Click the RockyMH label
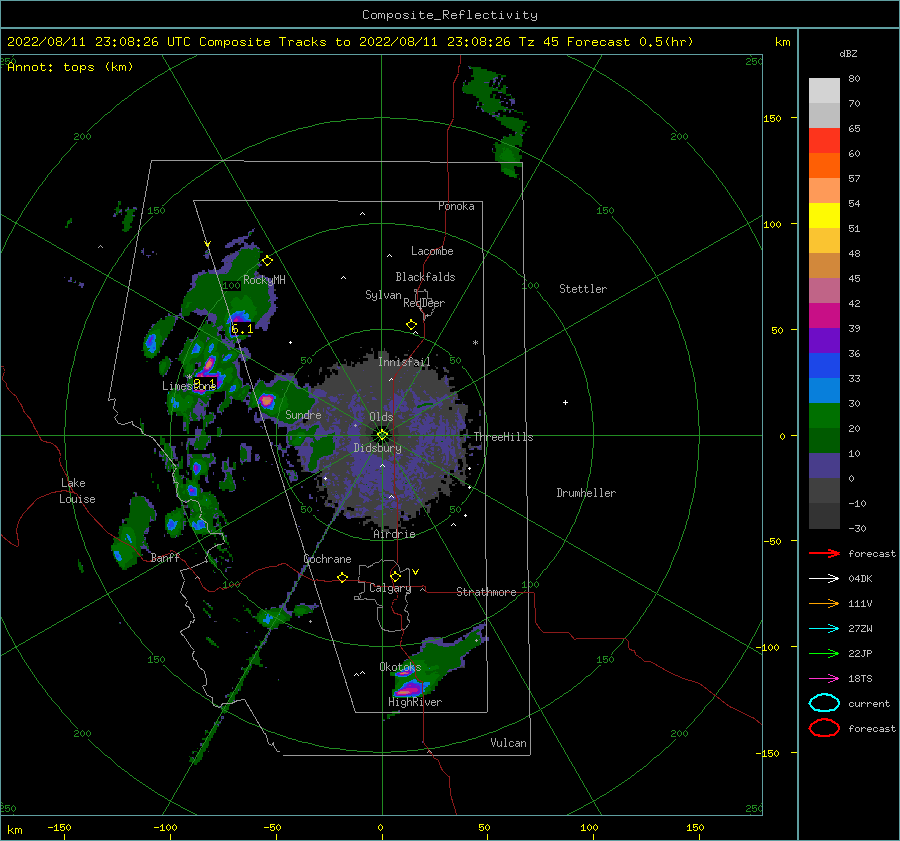Viewport: 900px width, 841px height. (264, 280)
